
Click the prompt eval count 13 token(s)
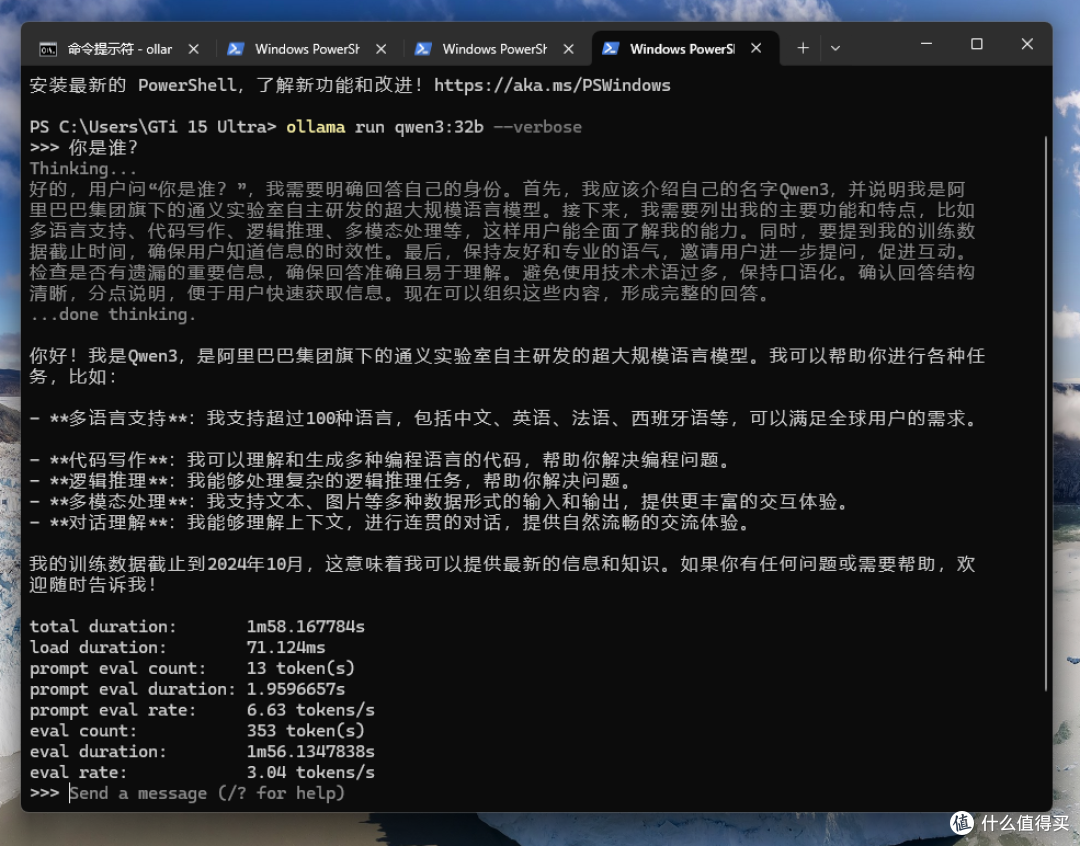301,668
